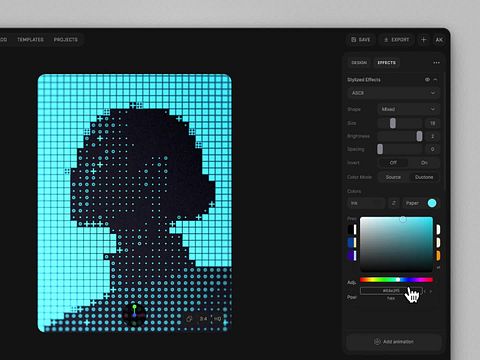Click the Size value field
The width and height of the screenshot is (480, 360).
(432, 123)
